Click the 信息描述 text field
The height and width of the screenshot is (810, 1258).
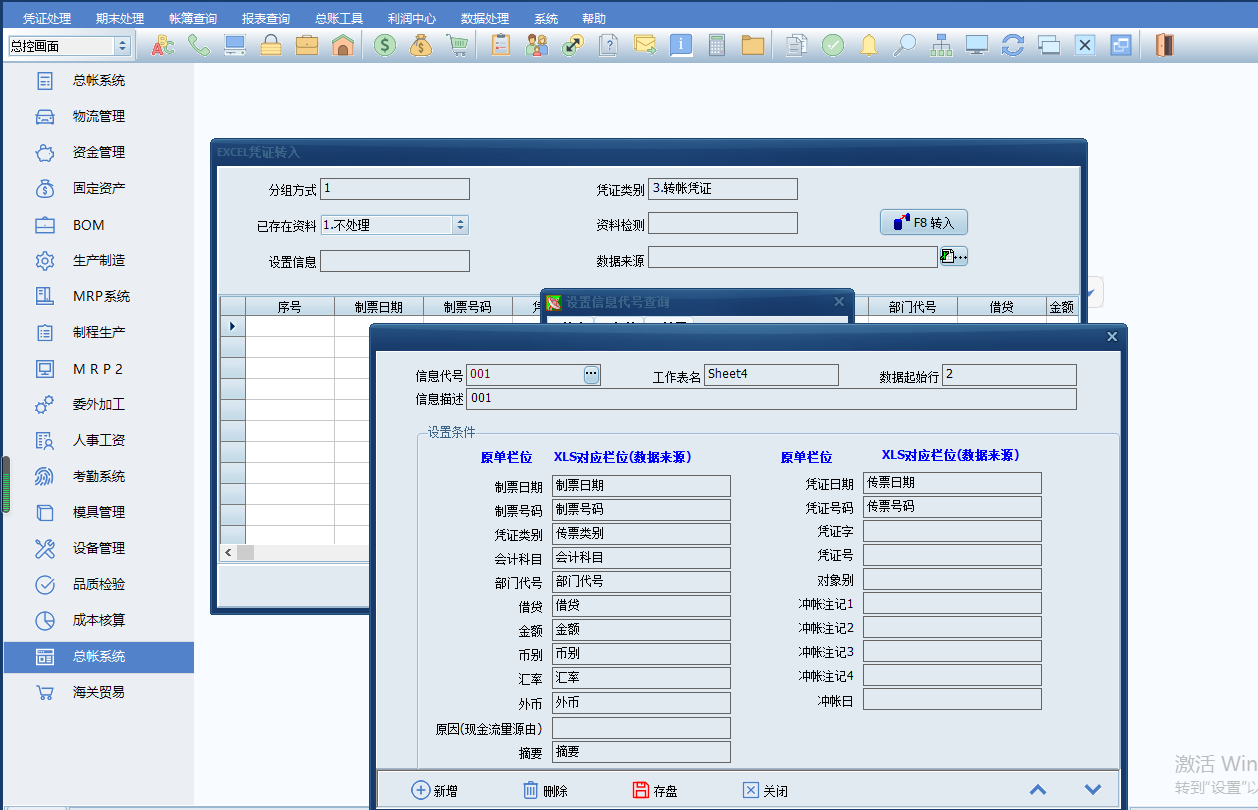(771, 399)
